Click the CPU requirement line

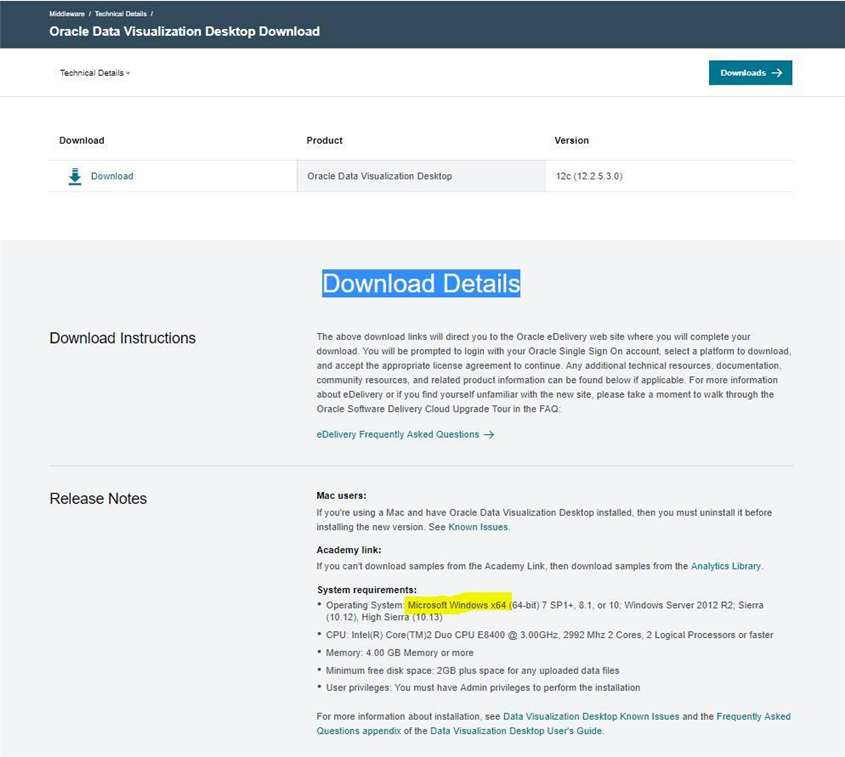549,635
